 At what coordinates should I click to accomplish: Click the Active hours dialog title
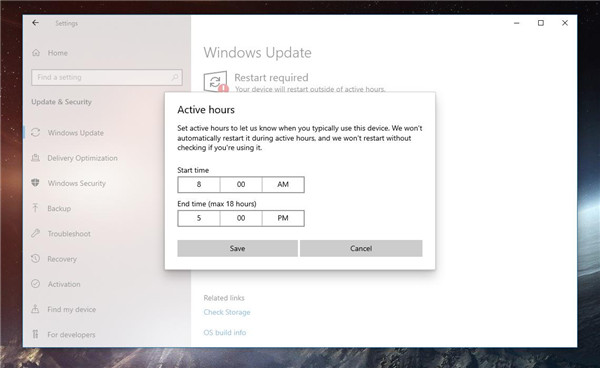[206, 110]
